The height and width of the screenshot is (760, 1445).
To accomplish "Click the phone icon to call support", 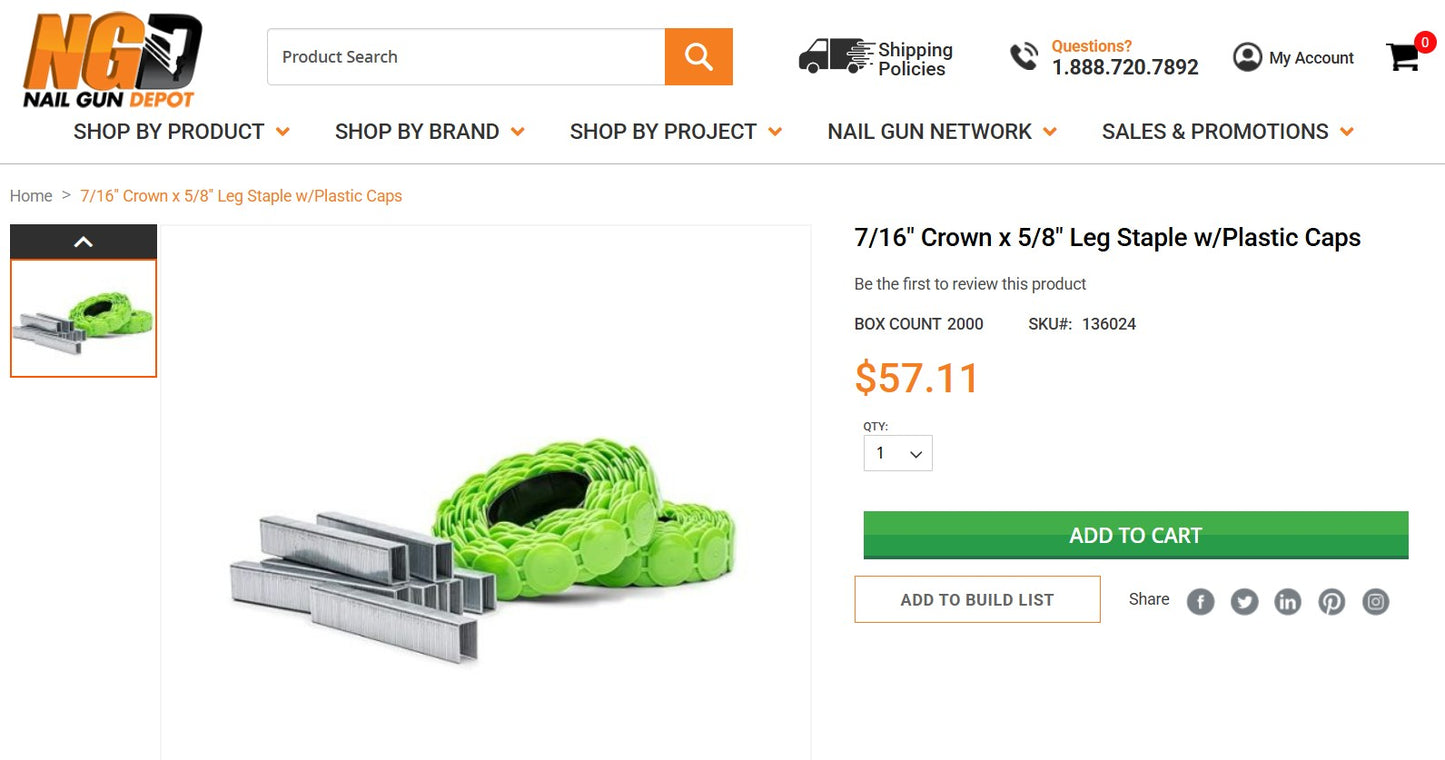I will [x=1023, y=57].
